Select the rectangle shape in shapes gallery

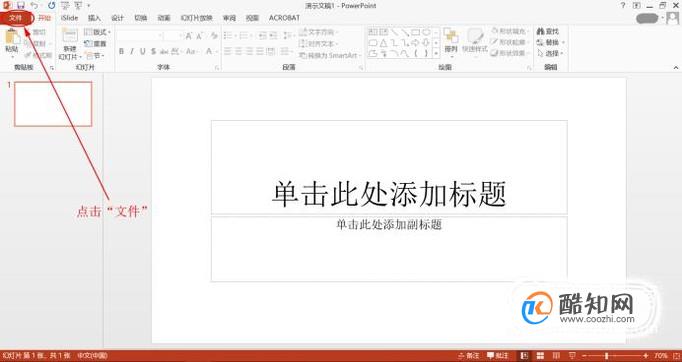[415, 32]
